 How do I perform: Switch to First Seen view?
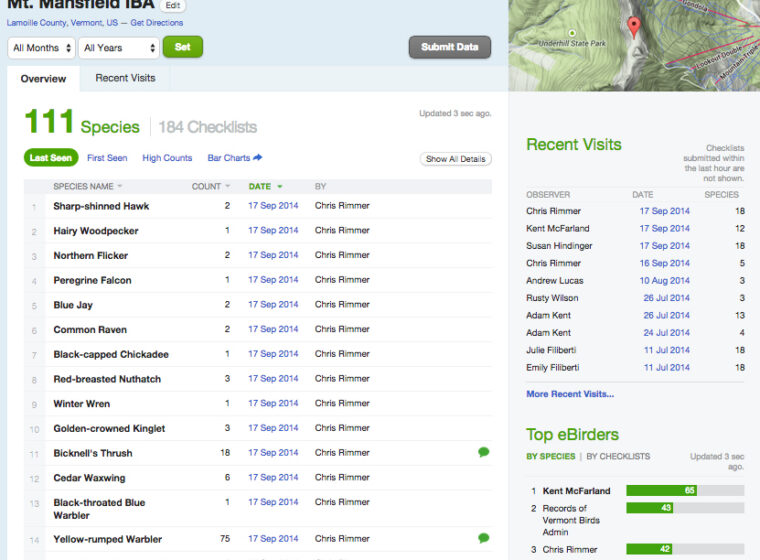(107, 158)
